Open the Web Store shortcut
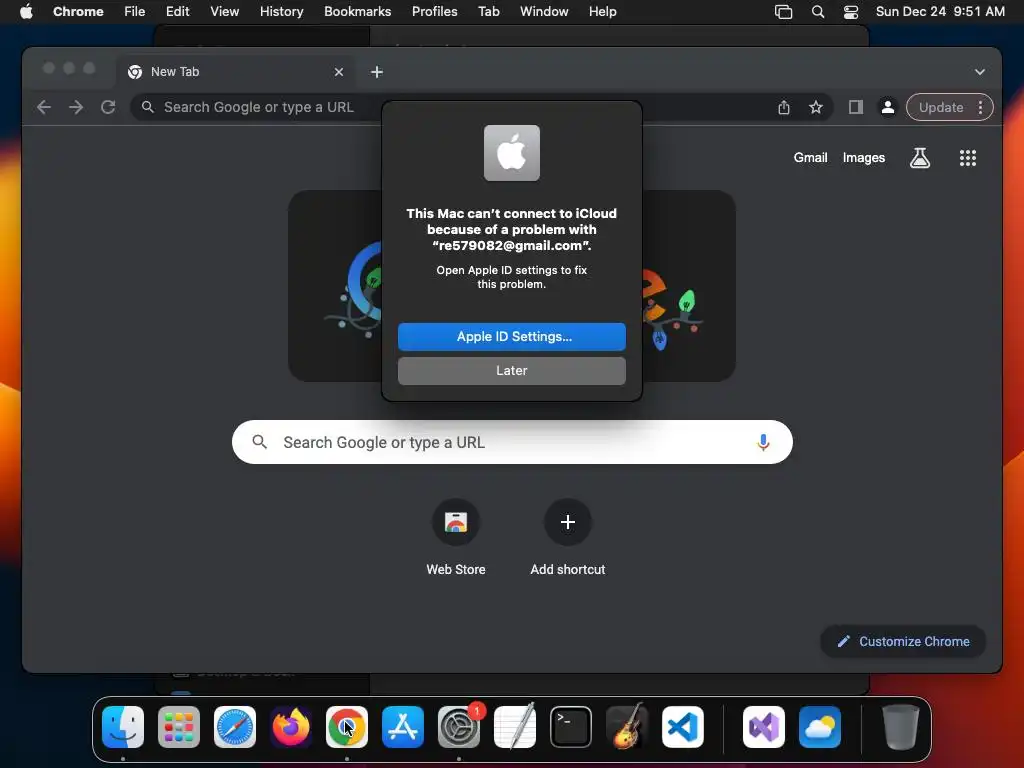This screenshot has height=768, width=1024. pyautogui.click(x=456, y=522)
